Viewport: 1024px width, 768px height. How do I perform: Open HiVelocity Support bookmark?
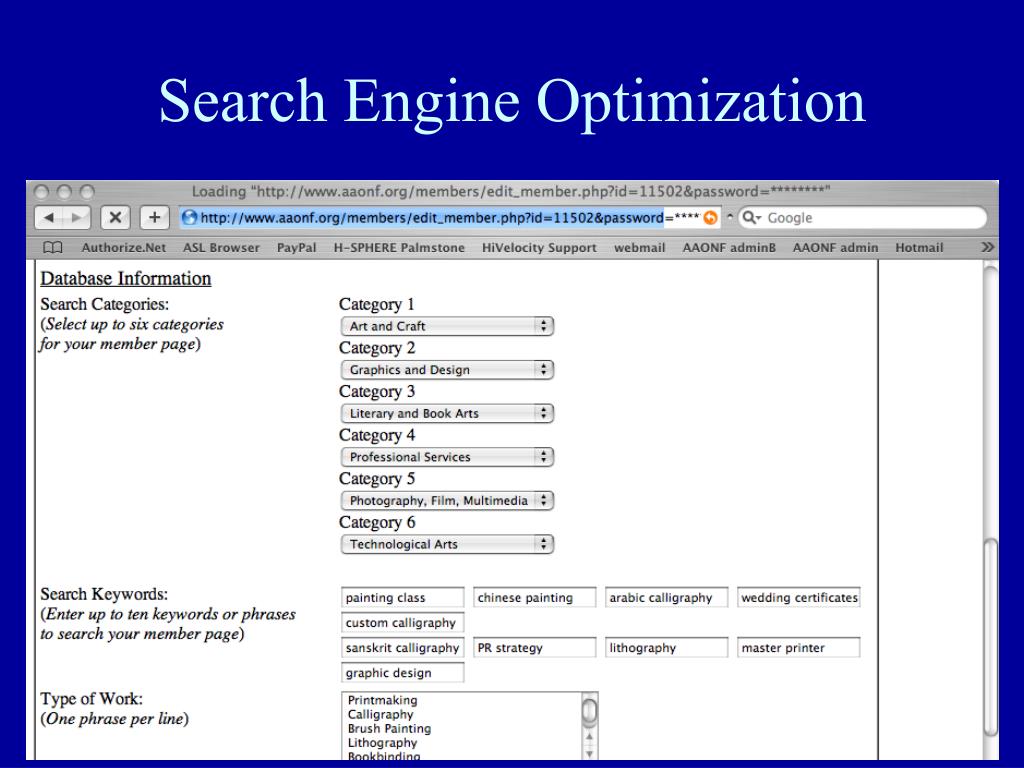point(539,248)
